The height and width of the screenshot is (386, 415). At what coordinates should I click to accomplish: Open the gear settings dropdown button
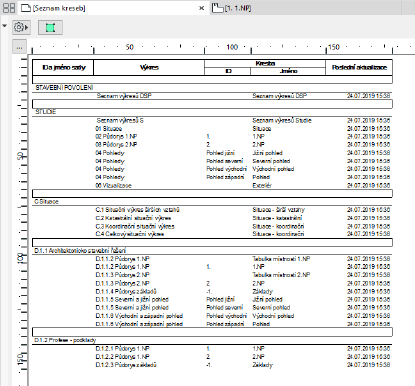[x=21, y=27]
